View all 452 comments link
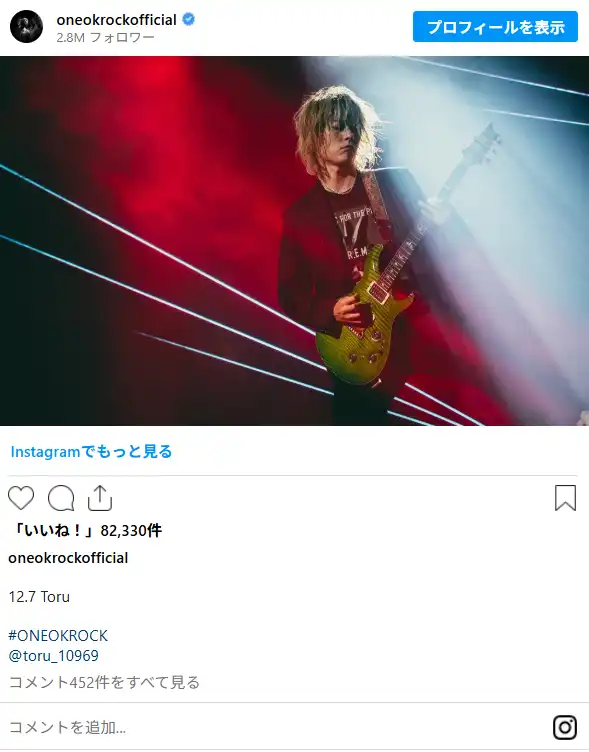 tap(104, 682)
